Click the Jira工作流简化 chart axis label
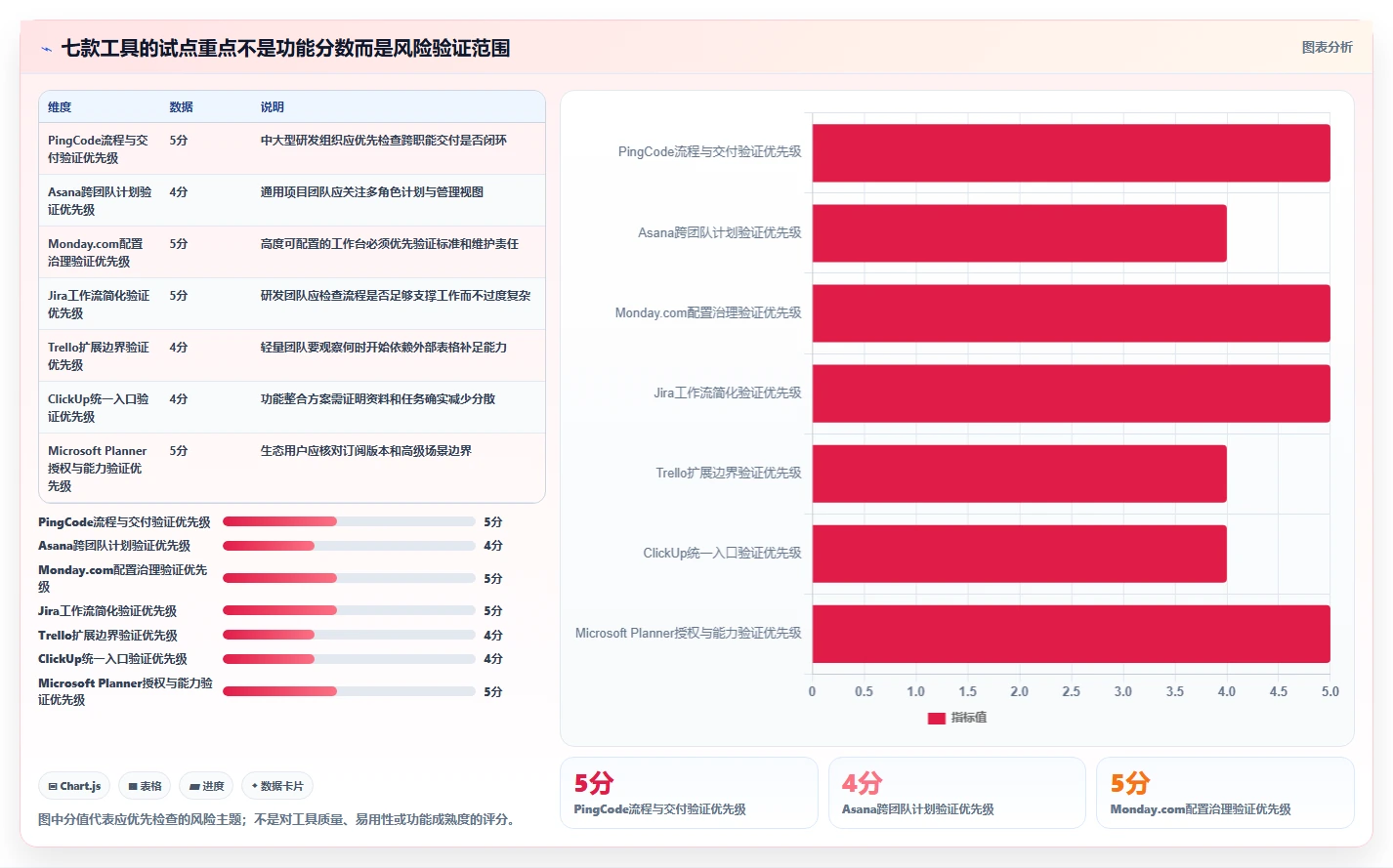The height and width of the screenshot is (868, 1393). (727, 393)
